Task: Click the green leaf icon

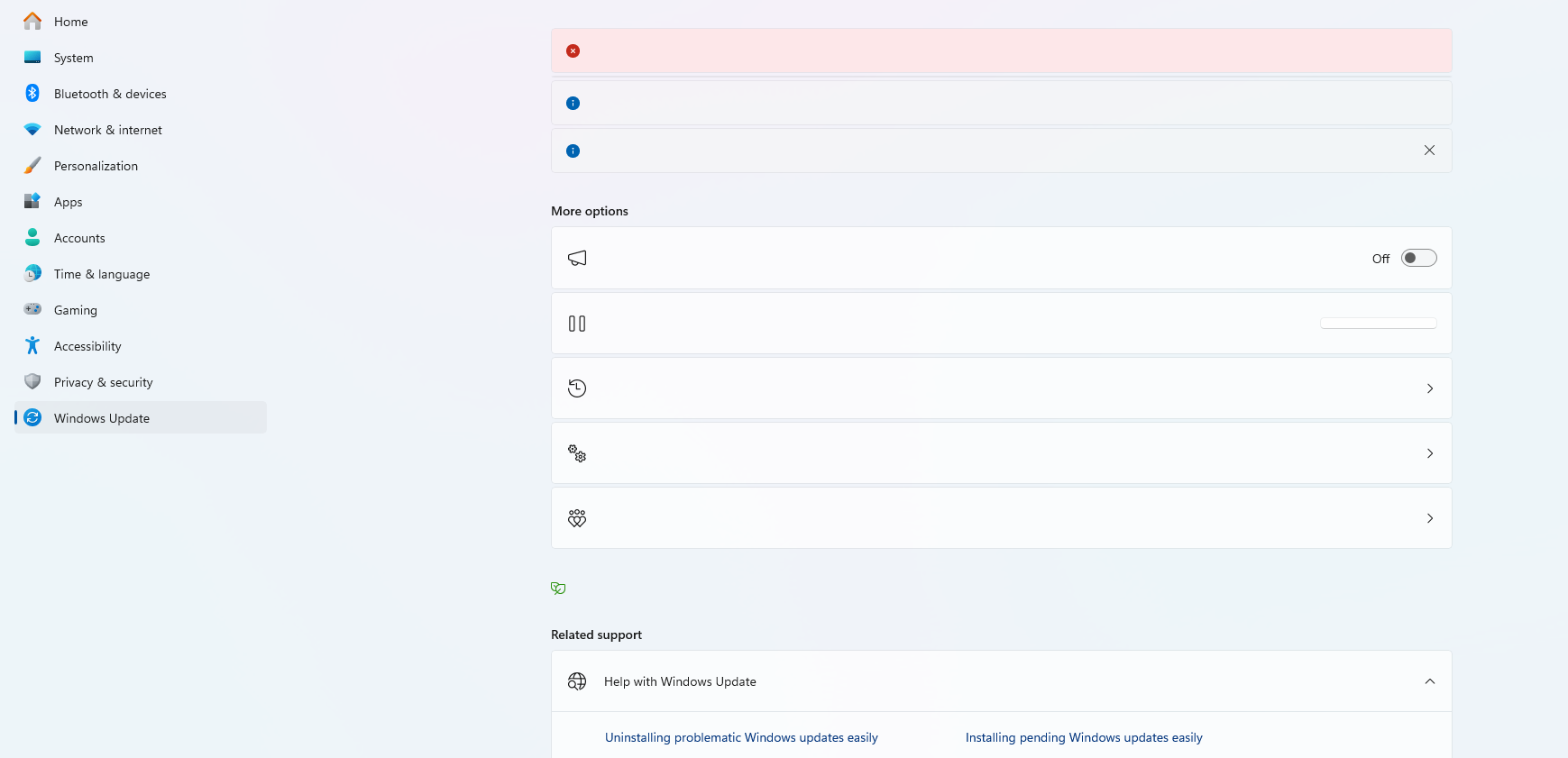Action: click(x=558, y=588)
